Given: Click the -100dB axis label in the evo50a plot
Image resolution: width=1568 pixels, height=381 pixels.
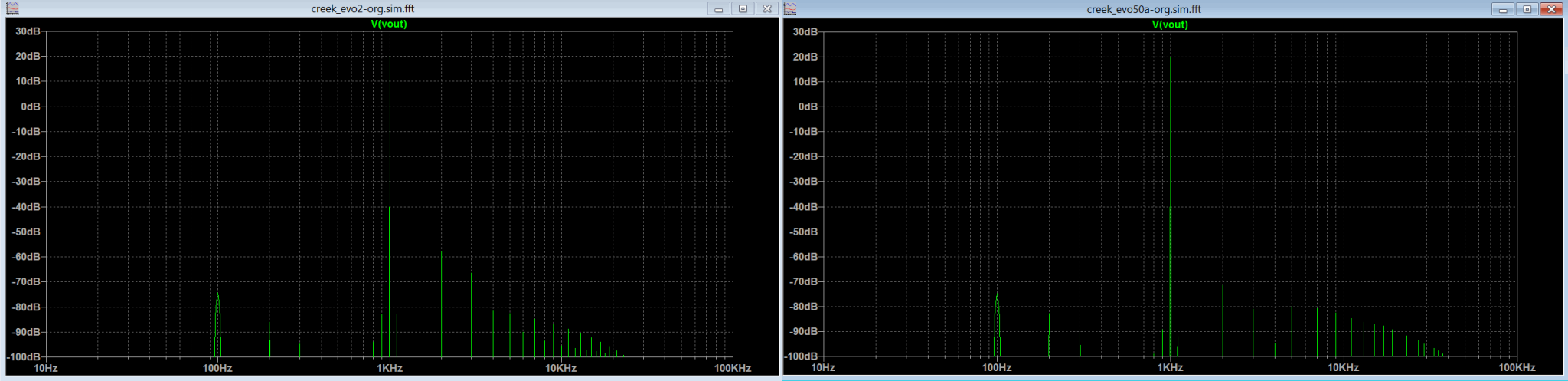Looking at the screenshot, I should click(801, 356).
